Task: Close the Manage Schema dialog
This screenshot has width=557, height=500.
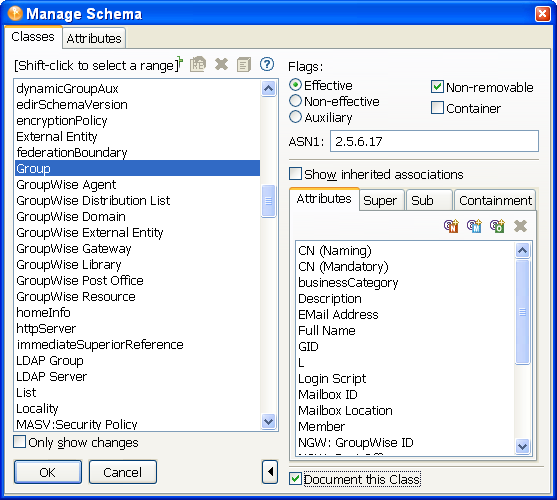Action: pos(542,14)
